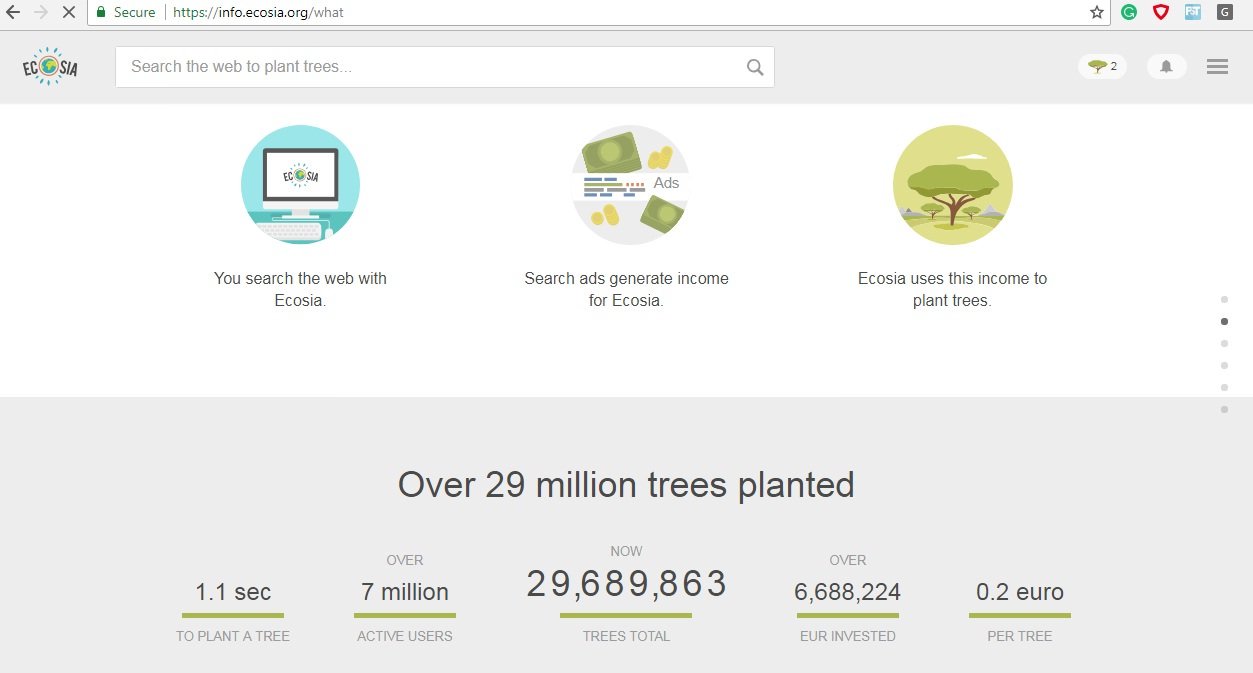Click the address bar URL
The height and width of the screenshot is (673, 1253).
(258, 13)
